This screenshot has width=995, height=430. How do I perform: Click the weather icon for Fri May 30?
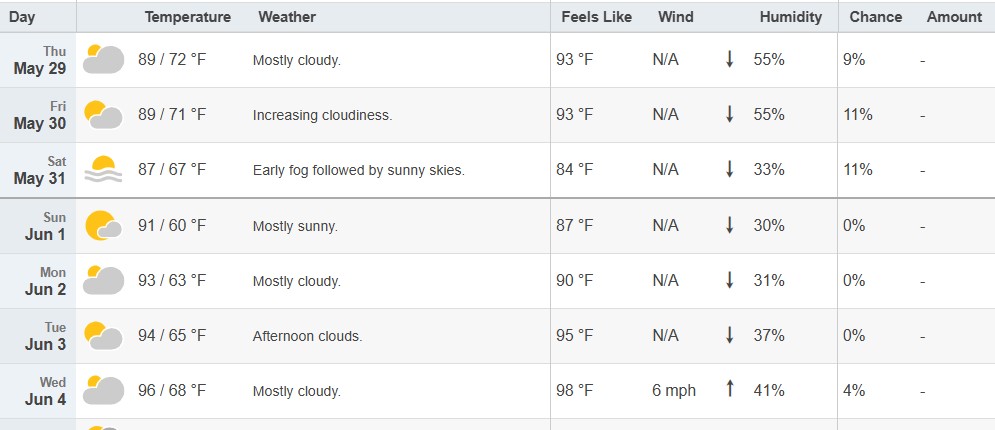pyautogui.click(x=103, y=115)
